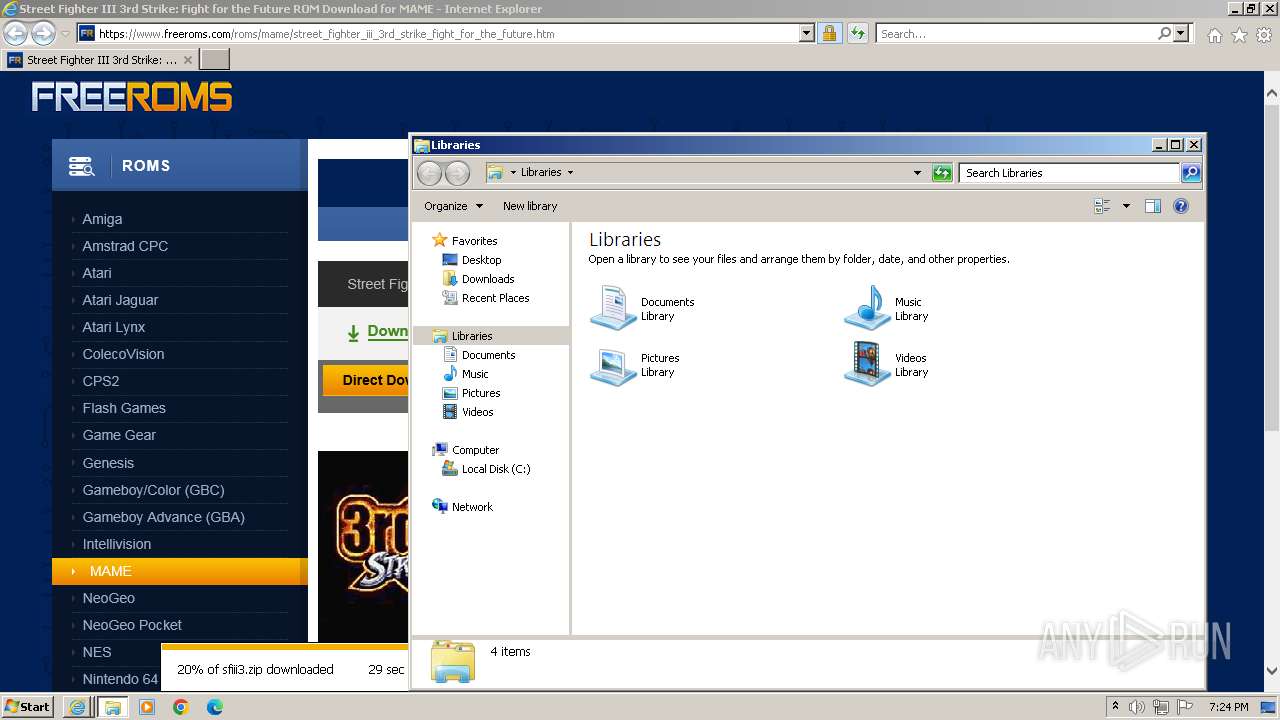The image size is (1280, 720).
Task: Click Internet Explorer back button
Action: 15,33
